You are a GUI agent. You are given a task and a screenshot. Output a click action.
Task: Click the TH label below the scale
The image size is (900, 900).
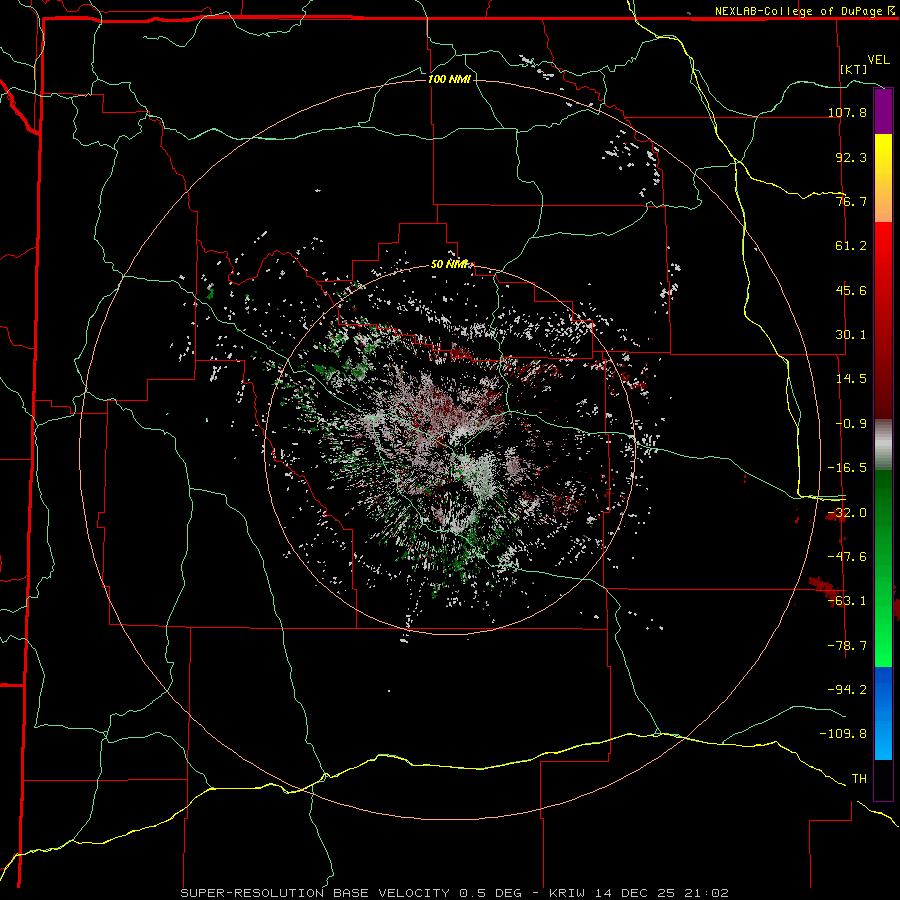click(859, 778)
